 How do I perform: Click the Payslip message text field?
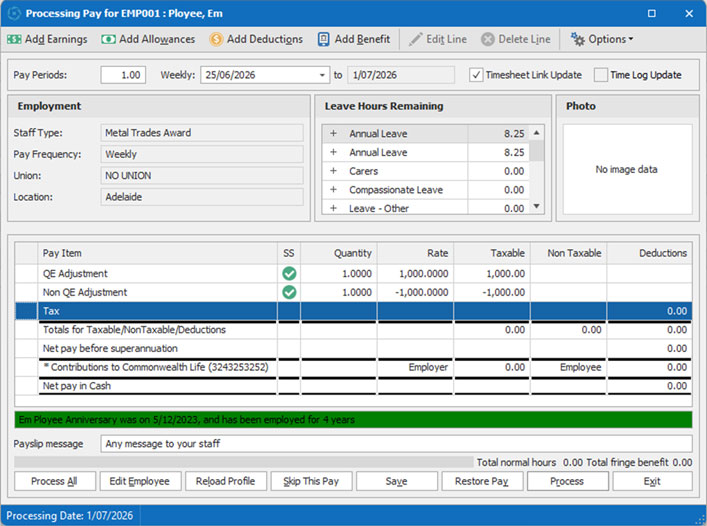coord(396,444)
